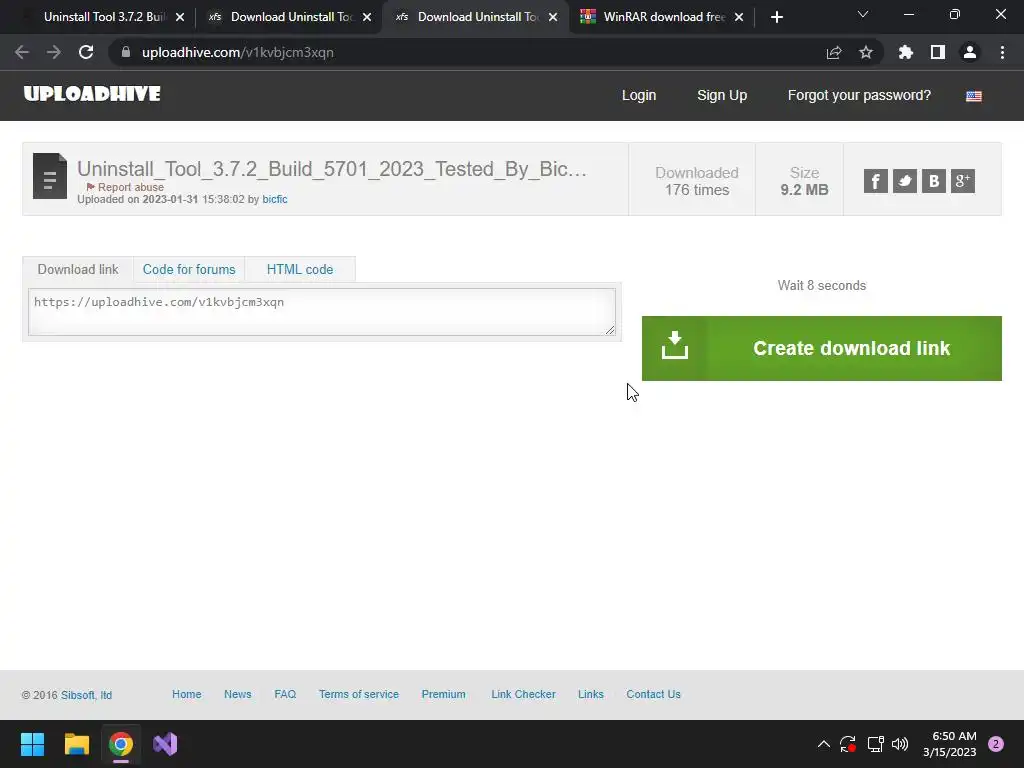Open the Chrome extensions puzzle icon
1024x768 pixels.
click(x=906, y=52)
